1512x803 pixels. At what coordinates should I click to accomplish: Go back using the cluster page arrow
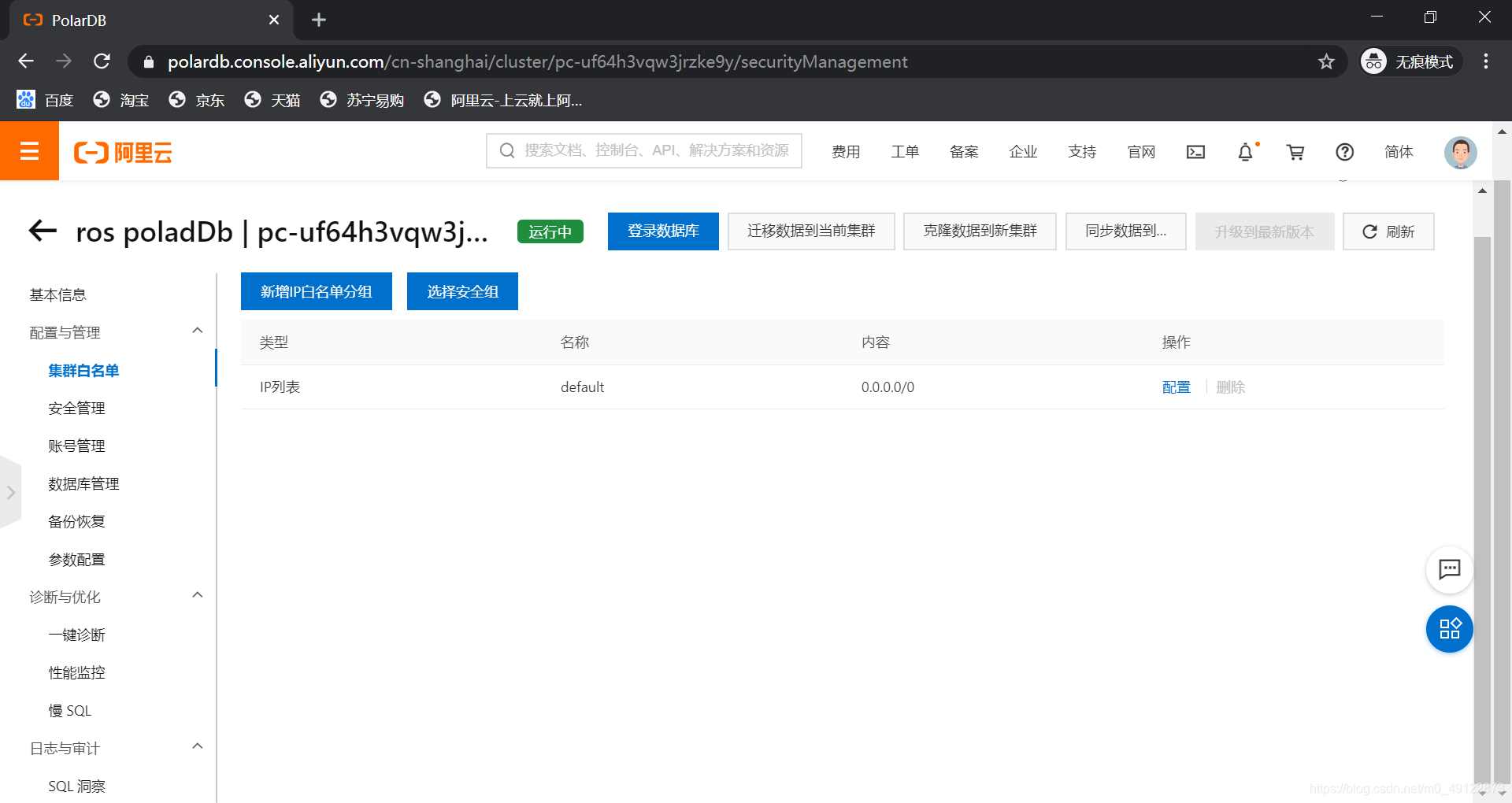(x=43, y=231)
